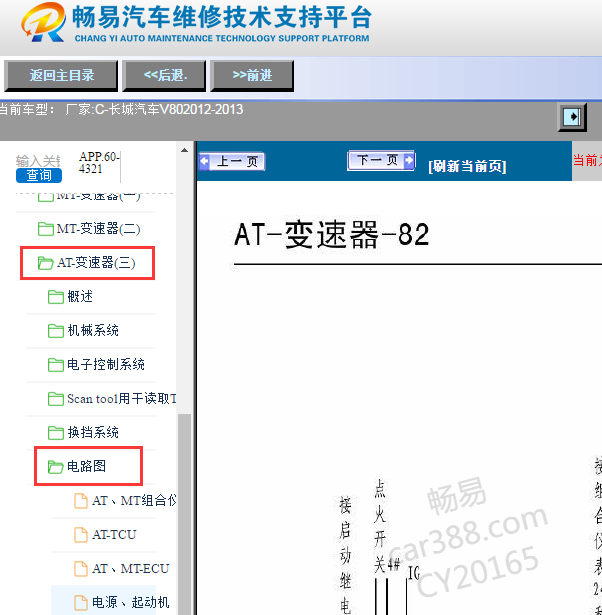Click folder icon beside 电子控制系统
The width and height of the screenshot is (602, 615).
[x=56, y=365]
